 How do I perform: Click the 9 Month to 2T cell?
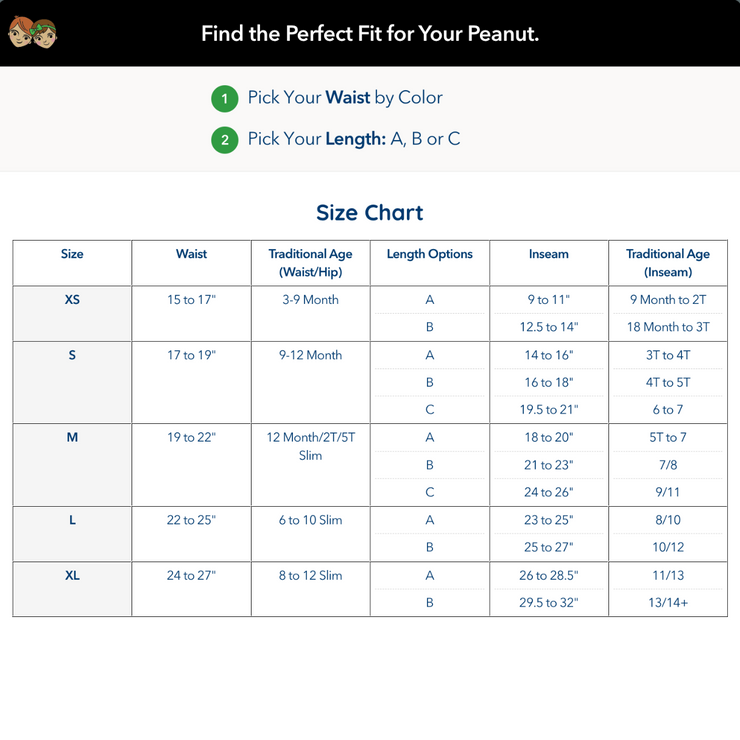(668, 300)
